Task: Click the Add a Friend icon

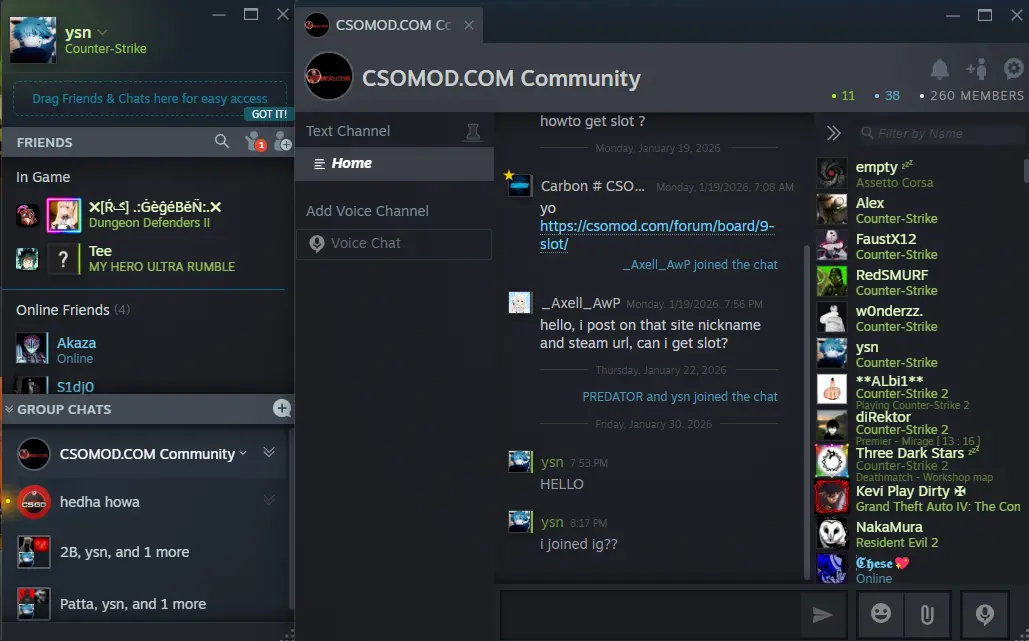Action: pos(283,142)
